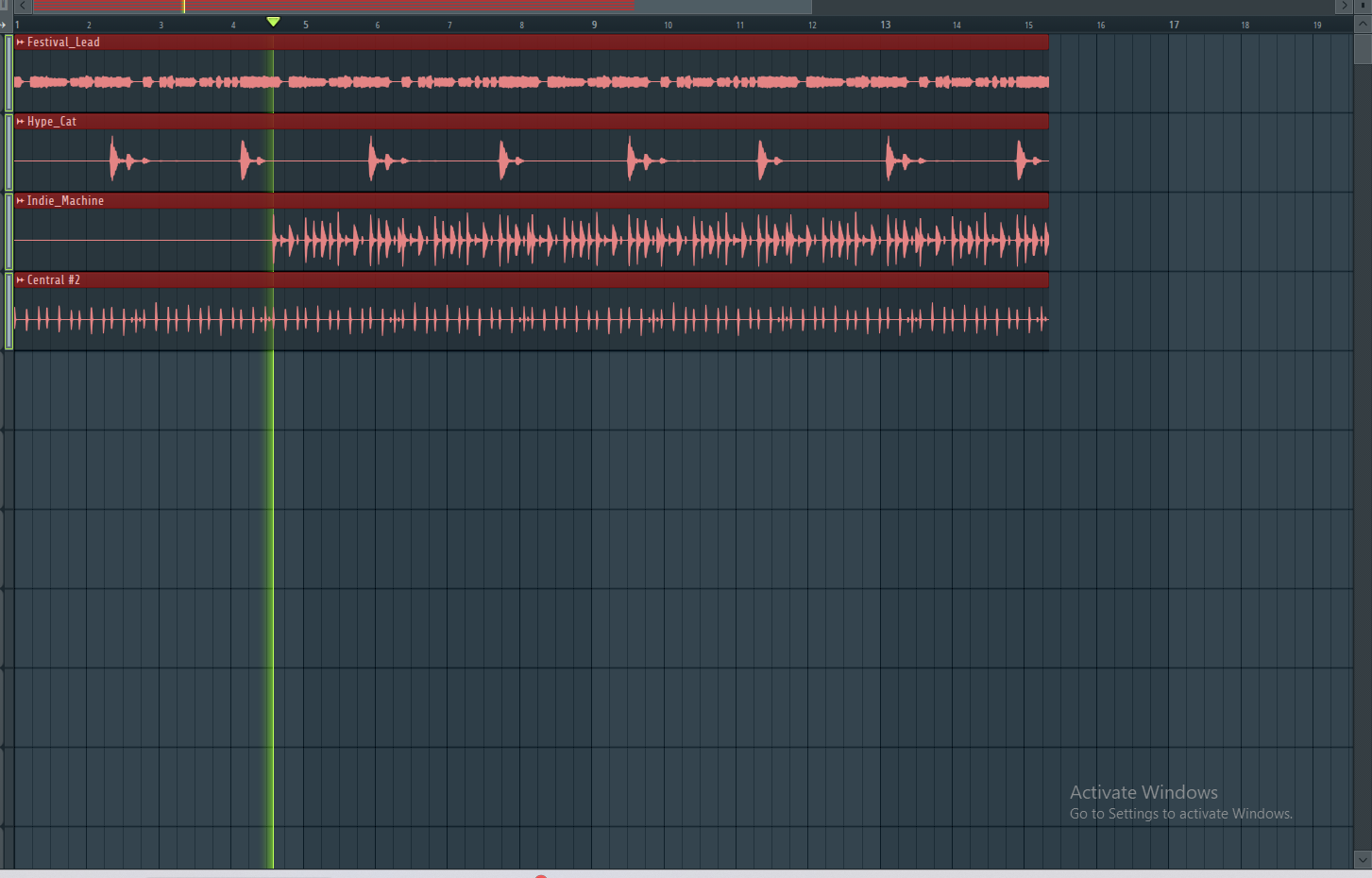Click bar 3 on the timeline ruler

(161, 25)
